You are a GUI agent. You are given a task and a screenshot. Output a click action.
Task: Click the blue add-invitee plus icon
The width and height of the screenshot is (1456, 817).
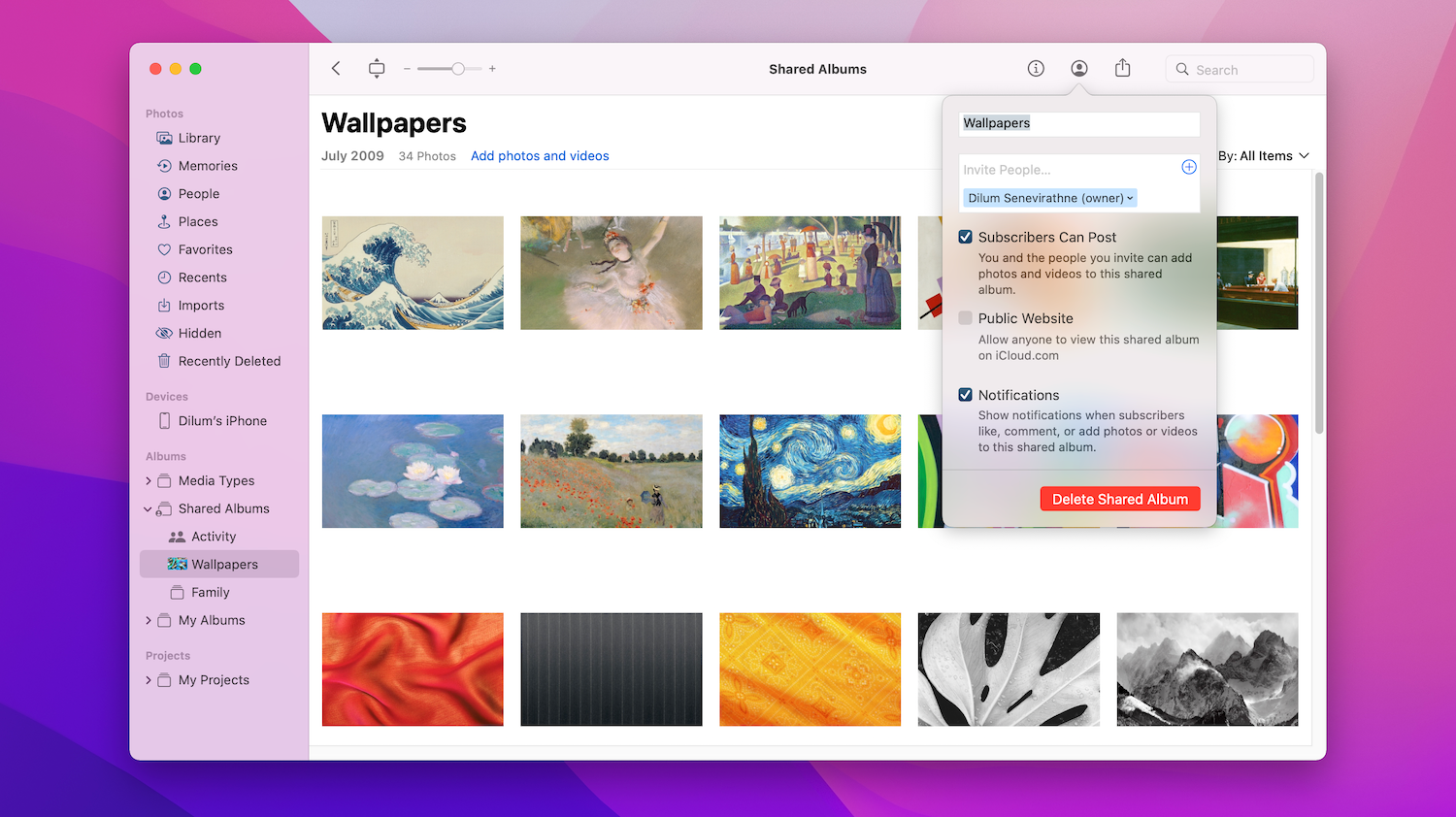pos(1188,168)
